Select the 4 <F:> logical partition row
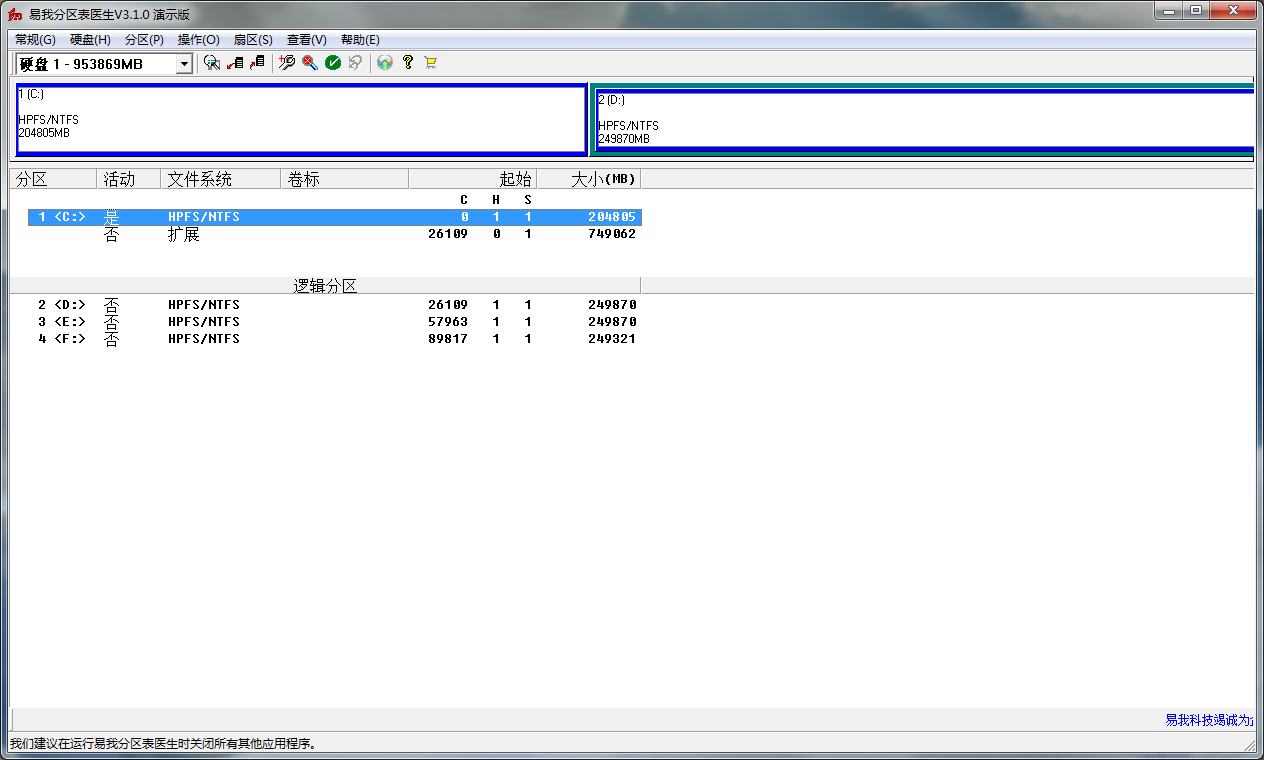Screen dimensions: 1264x760 pos(335,339)
